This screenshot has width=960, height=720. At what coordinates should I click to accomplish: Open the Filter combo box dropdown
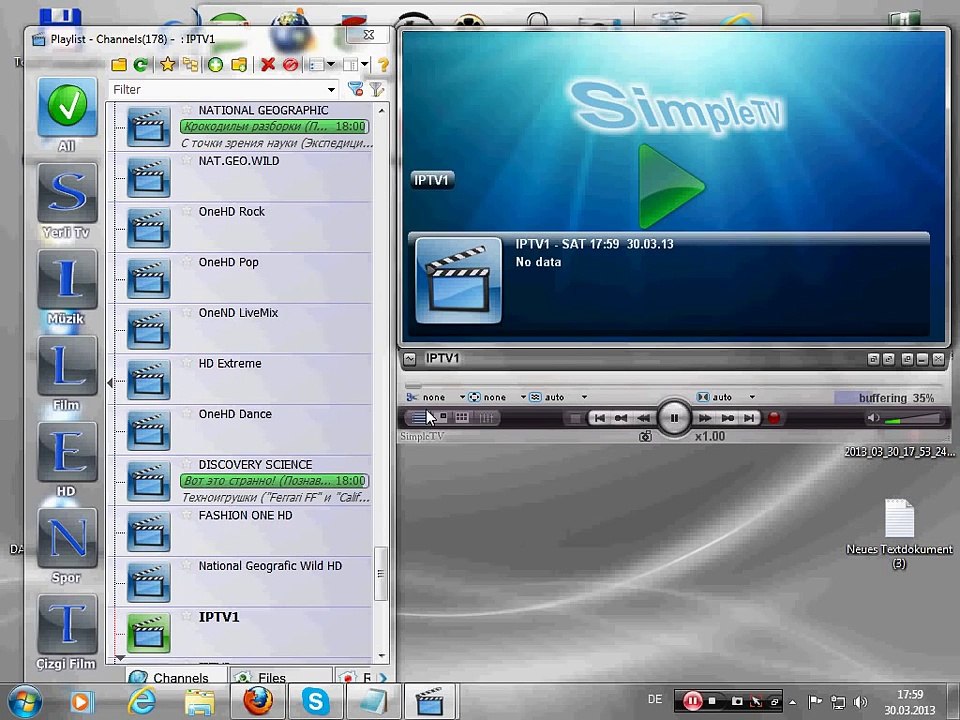(331, 90)
